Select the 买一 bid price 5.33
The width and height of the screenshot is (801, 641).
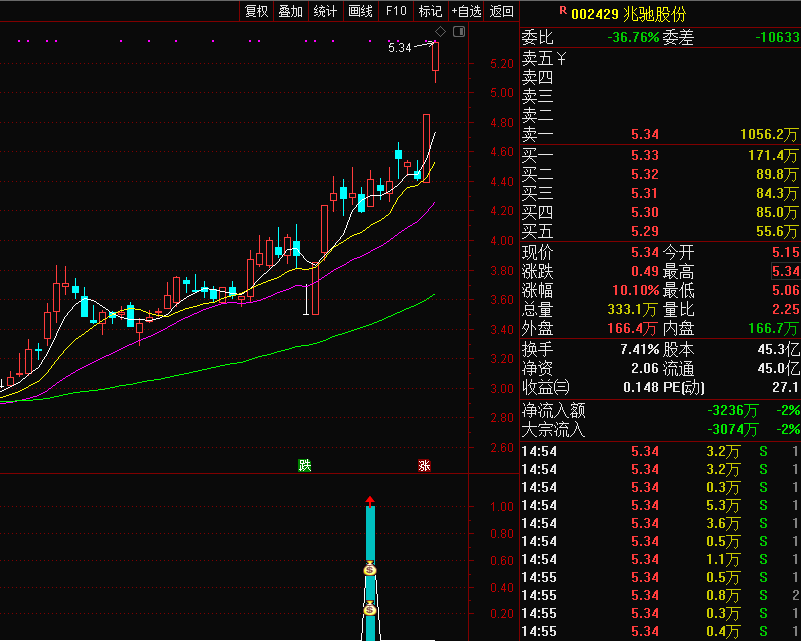tap(645, 155)
